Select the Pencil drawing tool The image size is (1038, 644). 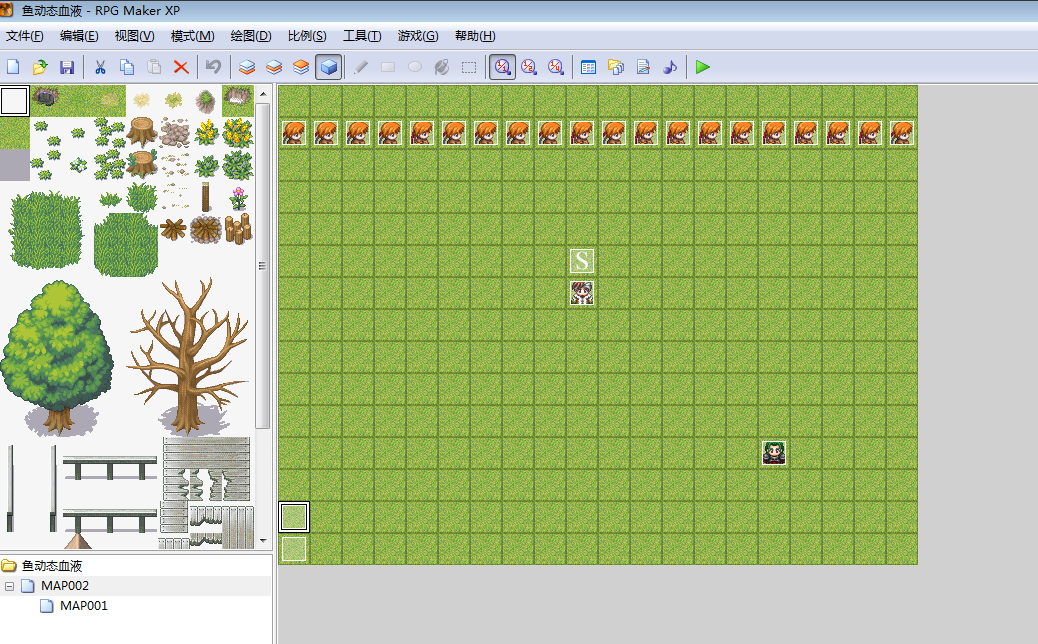[361, 67]
